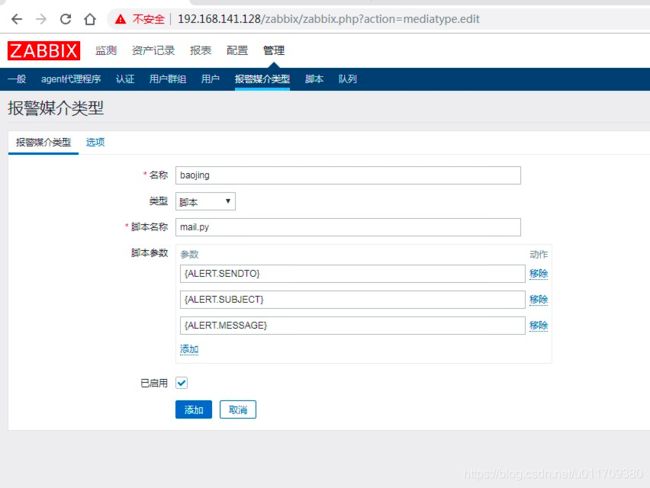
Task: Go to 报警媒介类型 submenu
Action: point(262,79)
